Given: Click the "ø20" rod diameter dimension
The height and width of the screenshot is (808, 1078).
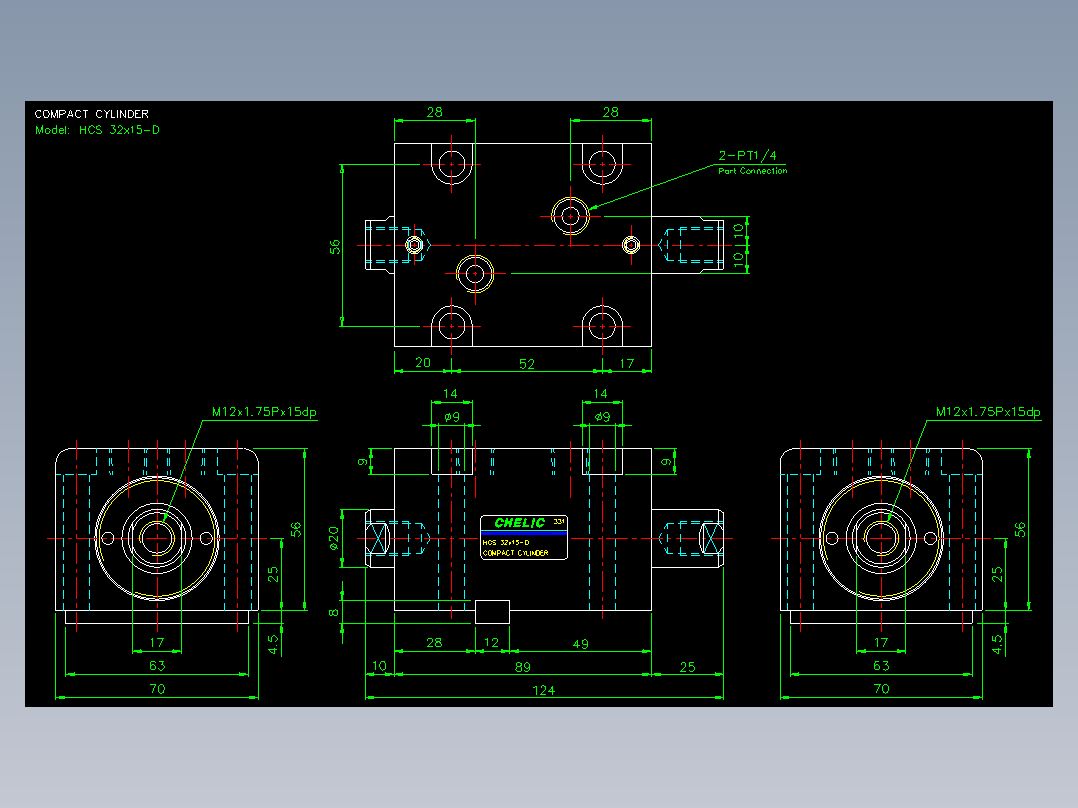Looking at the screenshot, I should (x=334, y=538).
